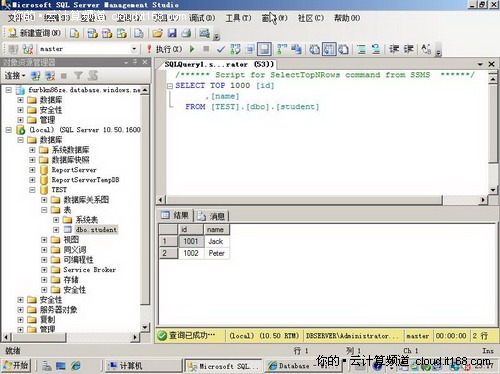Click the Open File folder icon
This screenshot has width=500, height=374.
[157, 33]
